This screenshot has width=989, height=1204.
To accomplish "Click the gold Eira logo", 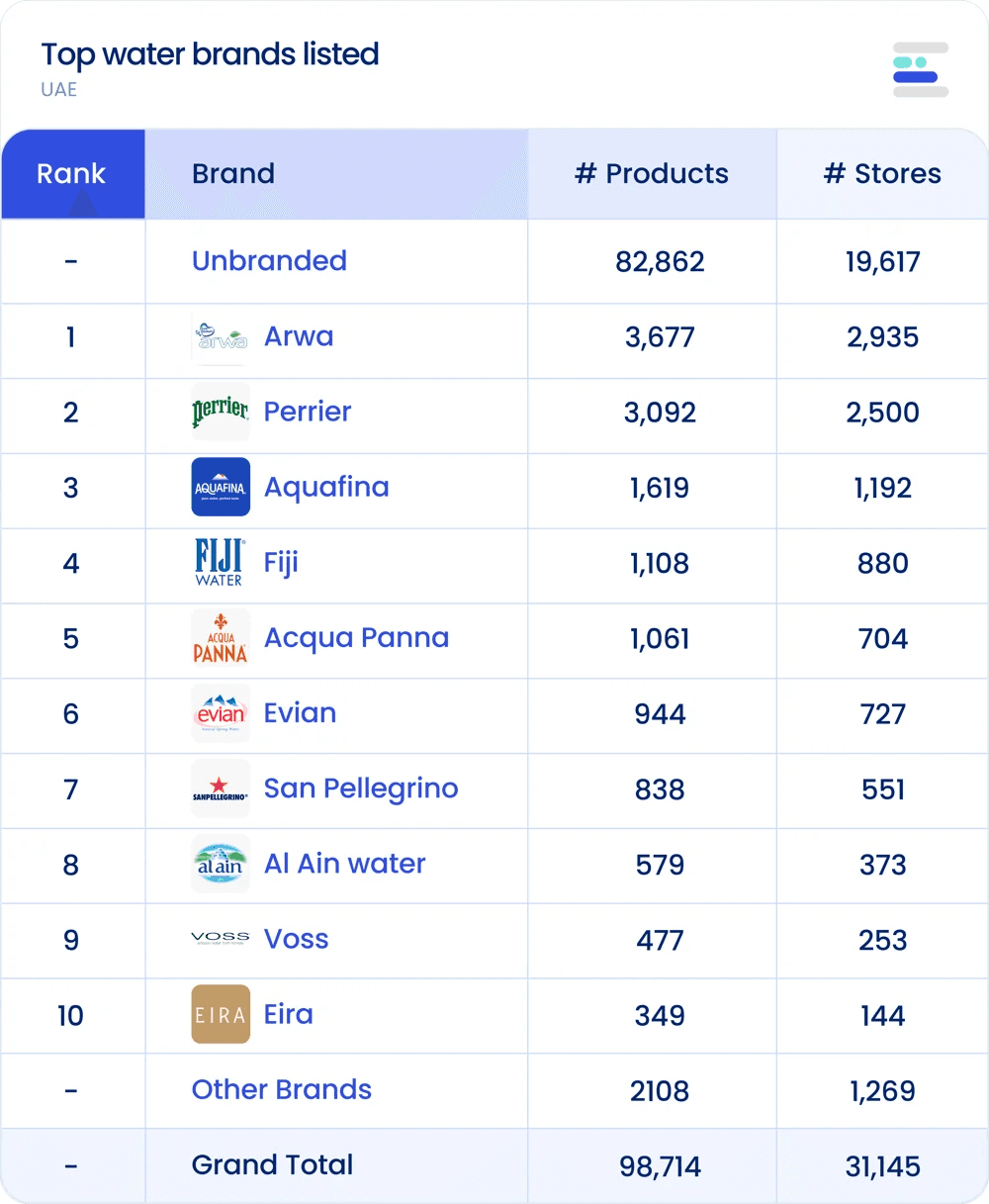I will (x=221, y=1014).
